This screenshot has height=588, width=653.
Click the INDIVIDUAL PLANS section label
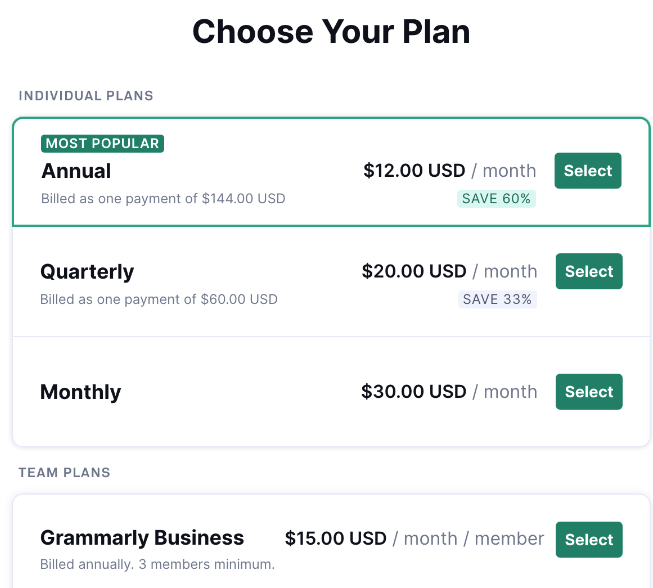click(86, 96)
